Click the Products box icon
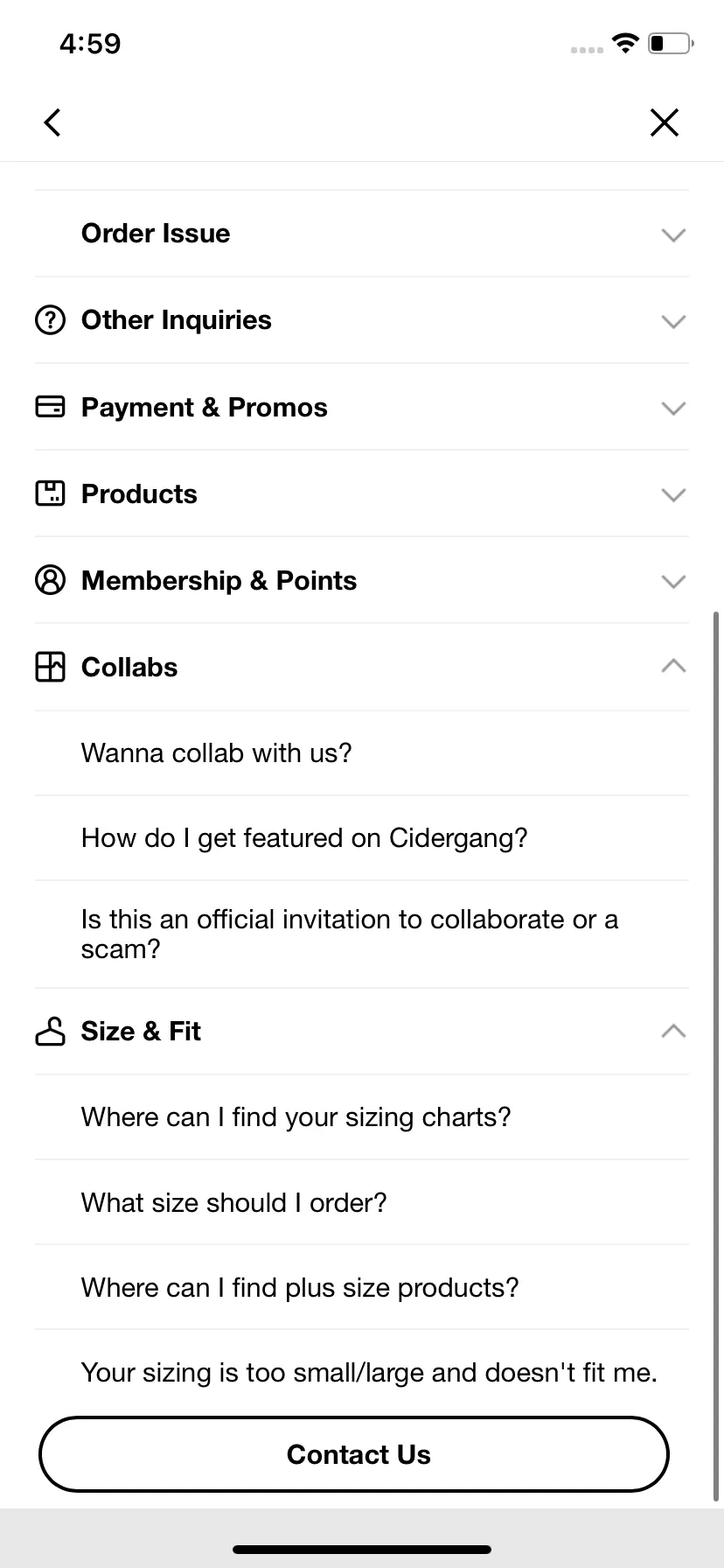Image resolution: width=724 pixels, height=1568 pixels. pos(50,493)
